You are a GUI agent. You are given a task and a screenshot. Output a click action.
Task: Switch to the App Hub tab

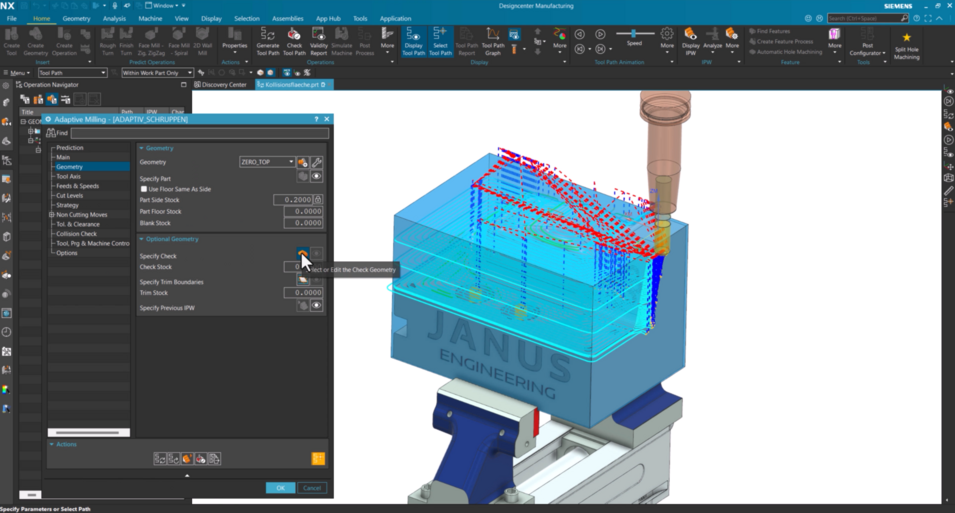(x=328, y=18)
